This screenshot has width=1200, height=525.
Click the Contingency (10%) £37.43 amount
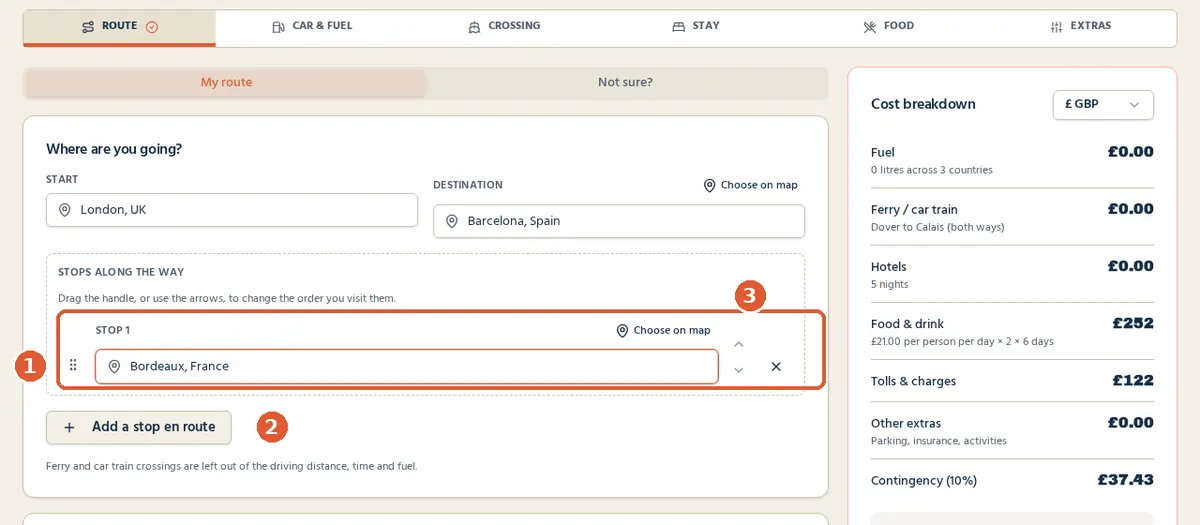click(1125, 480)
